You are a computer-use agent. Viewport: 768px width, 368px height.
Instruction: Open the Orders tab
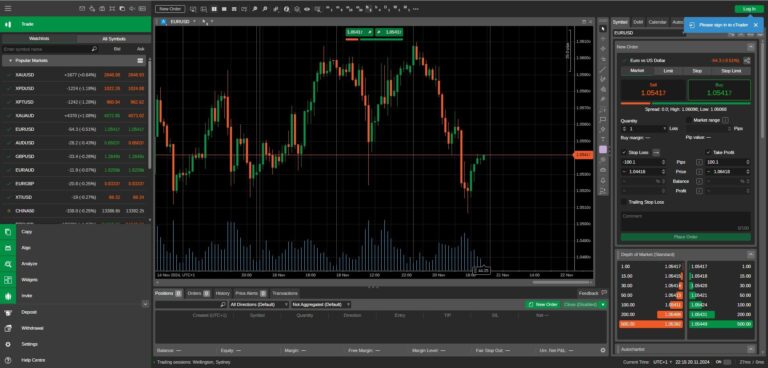[x=198, y=293]
